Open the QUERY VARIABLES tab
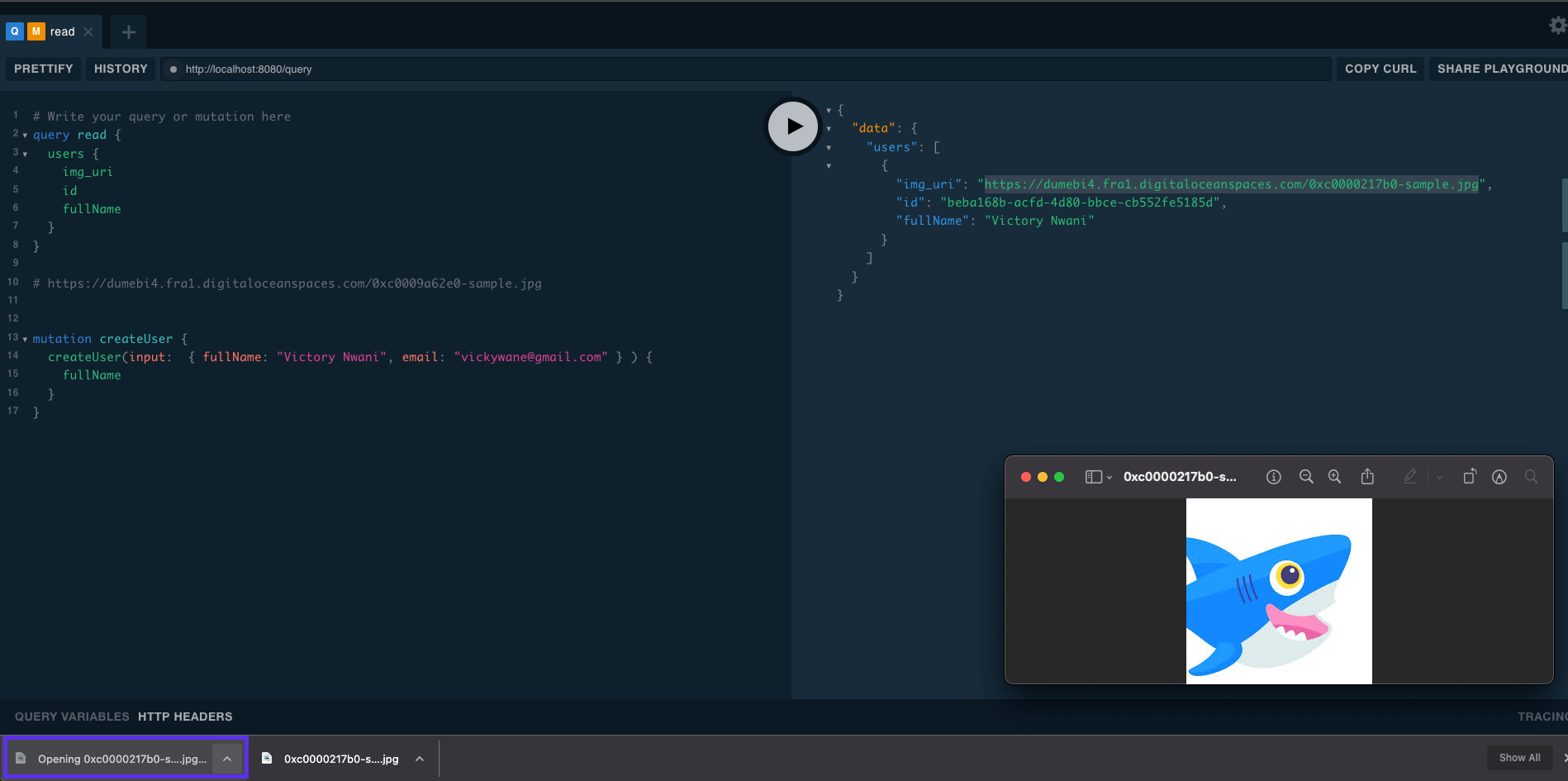 click(72, 717)
